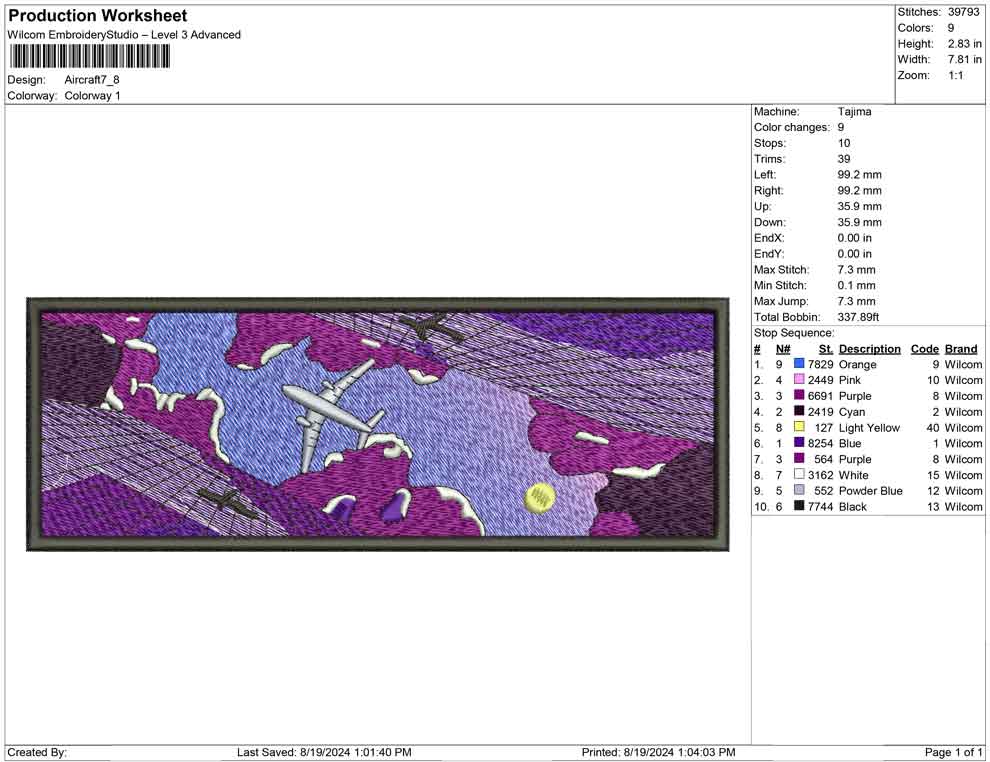Click the Description column header
This screenshot has width=990, height=762.
[x=870, y=349]
